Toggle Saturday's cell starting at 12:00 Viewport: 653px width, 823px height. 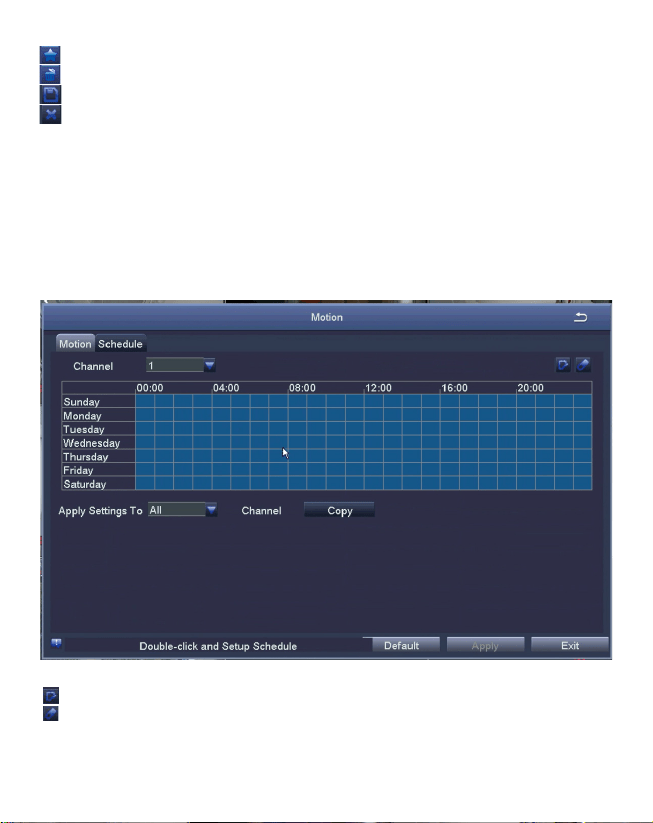pos(374,483)
